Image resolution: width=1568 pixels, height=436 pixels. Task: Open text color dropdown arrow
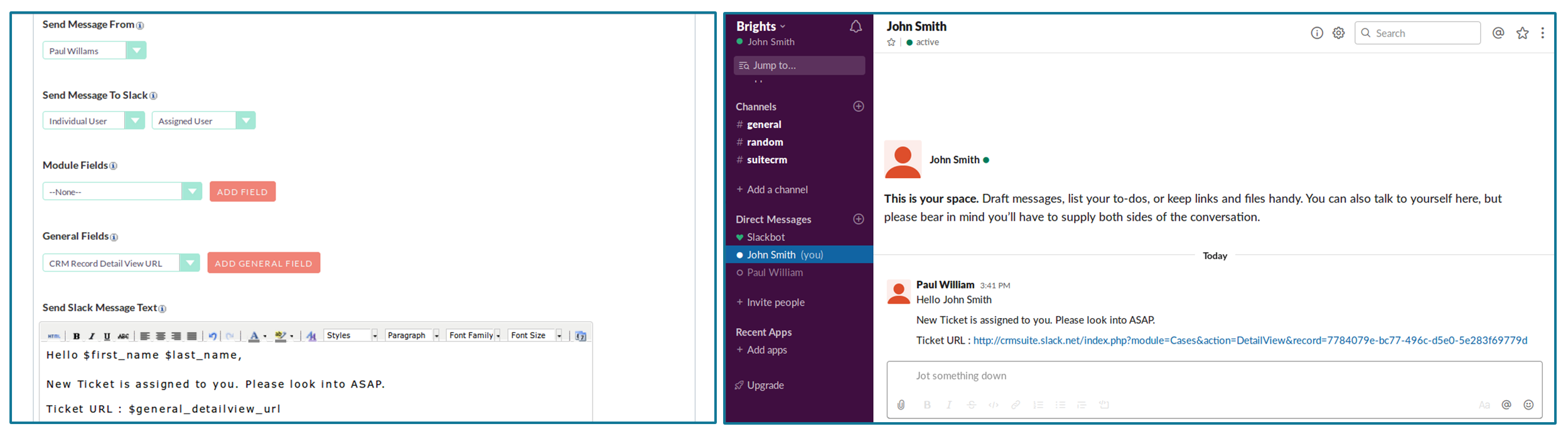(265, 336)
